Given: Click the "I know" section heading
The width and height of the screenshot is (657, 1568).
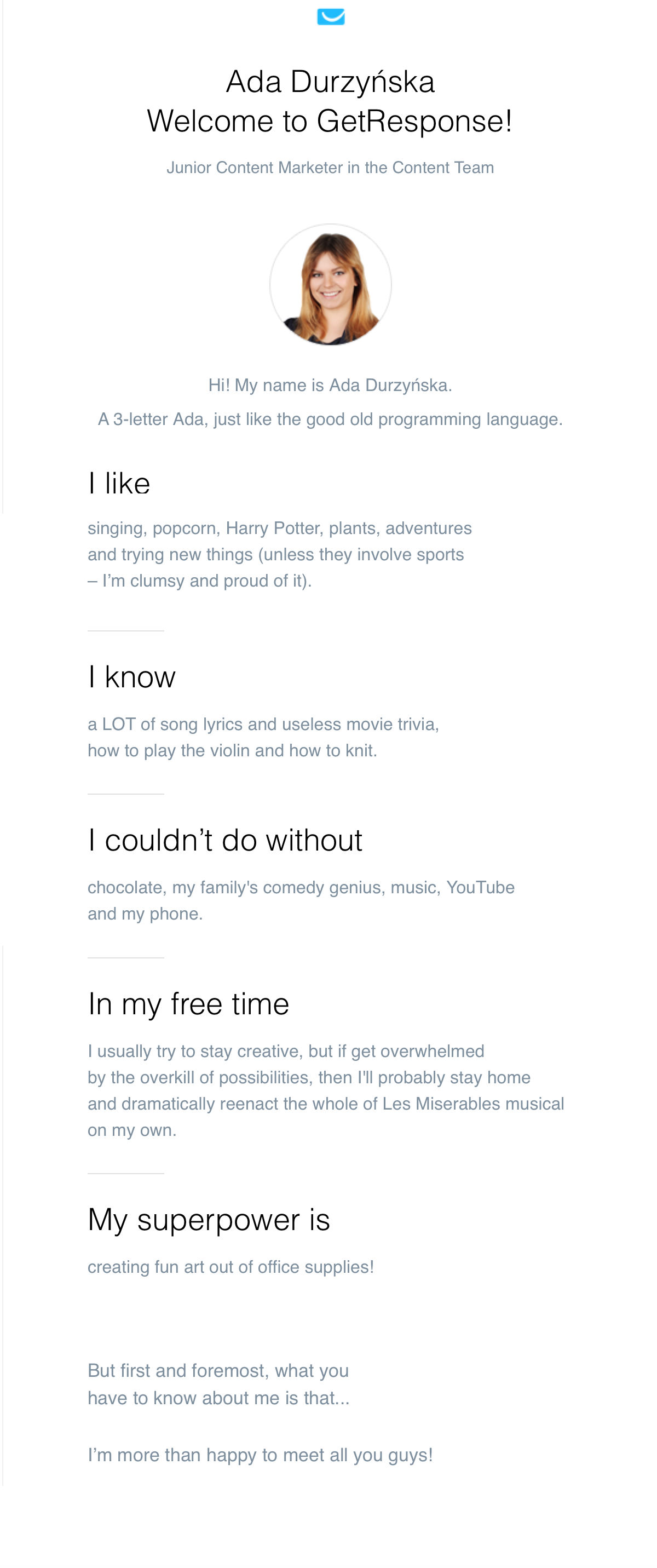Looking at the screenshot, I should [132, 677].
